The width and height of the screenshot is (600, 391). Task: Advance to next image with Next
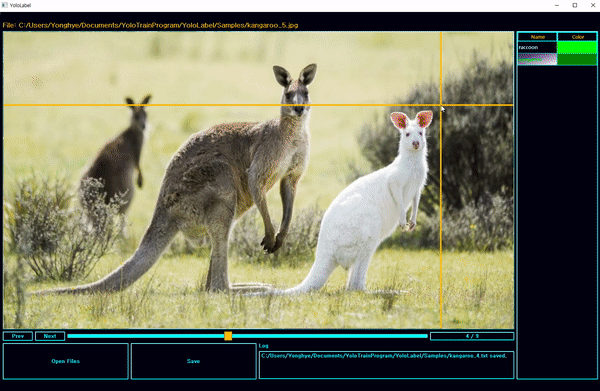coord(50,336)
